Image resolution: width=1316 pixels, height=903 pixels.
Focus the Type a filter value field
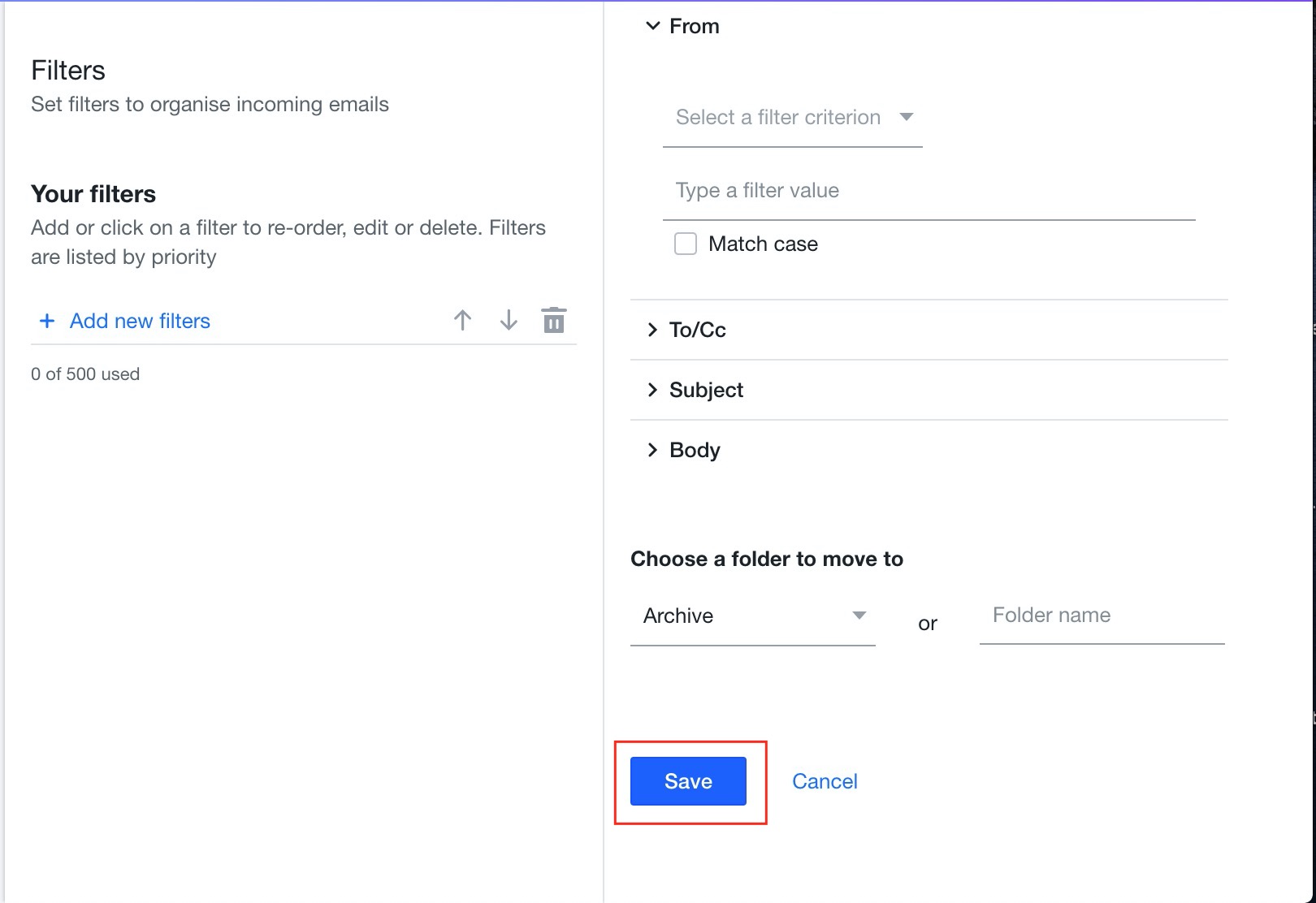click(929, 191)
